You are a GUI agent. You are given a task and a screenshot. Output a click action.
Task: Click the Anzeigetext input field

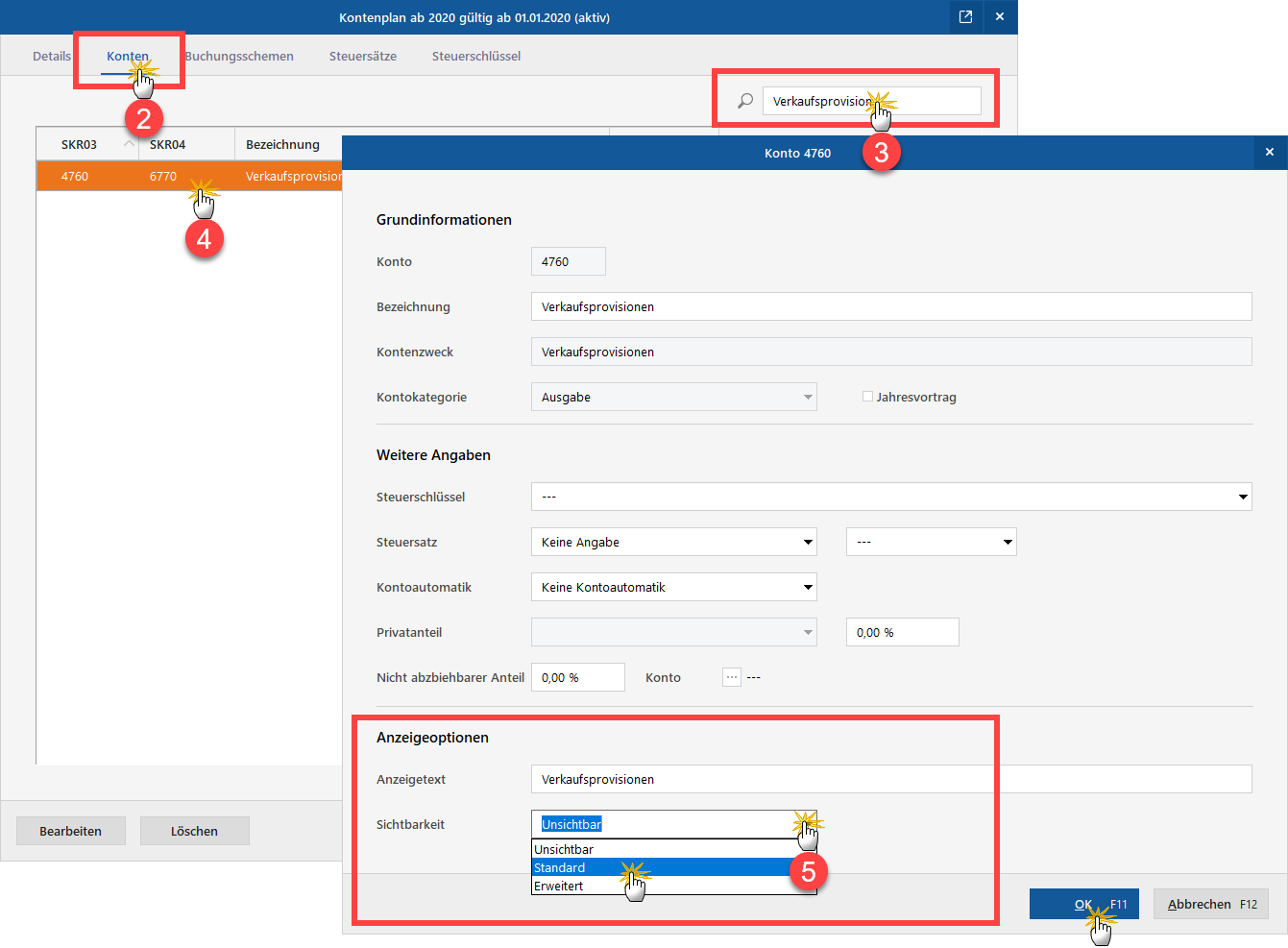(x=891, y=779)
